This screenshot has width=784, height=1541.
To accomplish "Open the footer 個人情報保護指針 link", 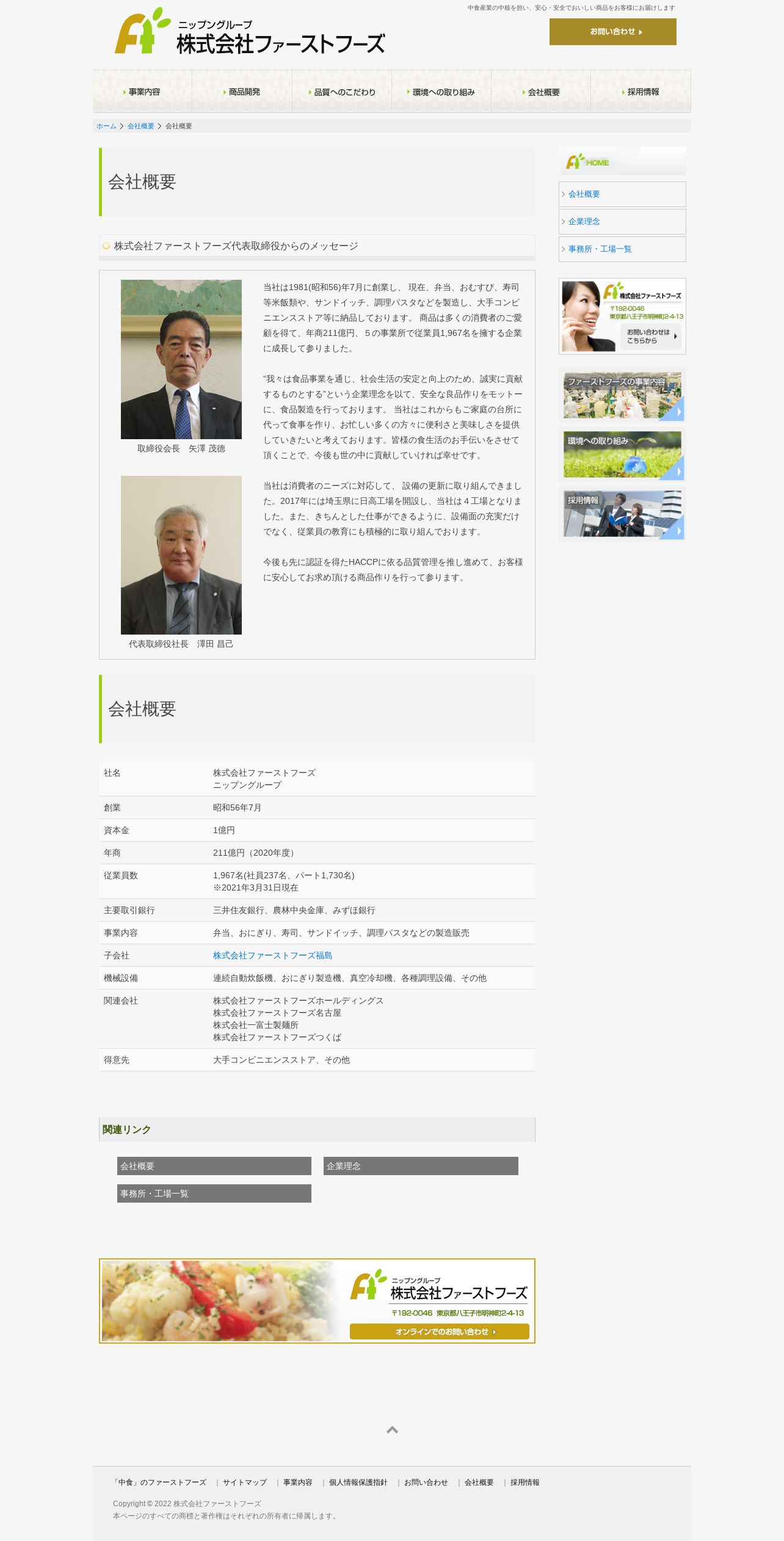I will [358, 1482].
